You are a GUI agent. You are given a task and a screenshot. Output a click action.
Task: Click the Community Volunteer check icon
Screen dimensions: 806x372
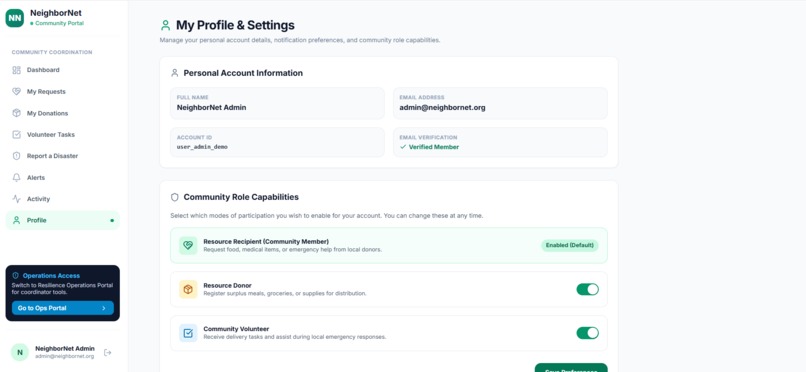pyautogui.click(x=188, y=333)
